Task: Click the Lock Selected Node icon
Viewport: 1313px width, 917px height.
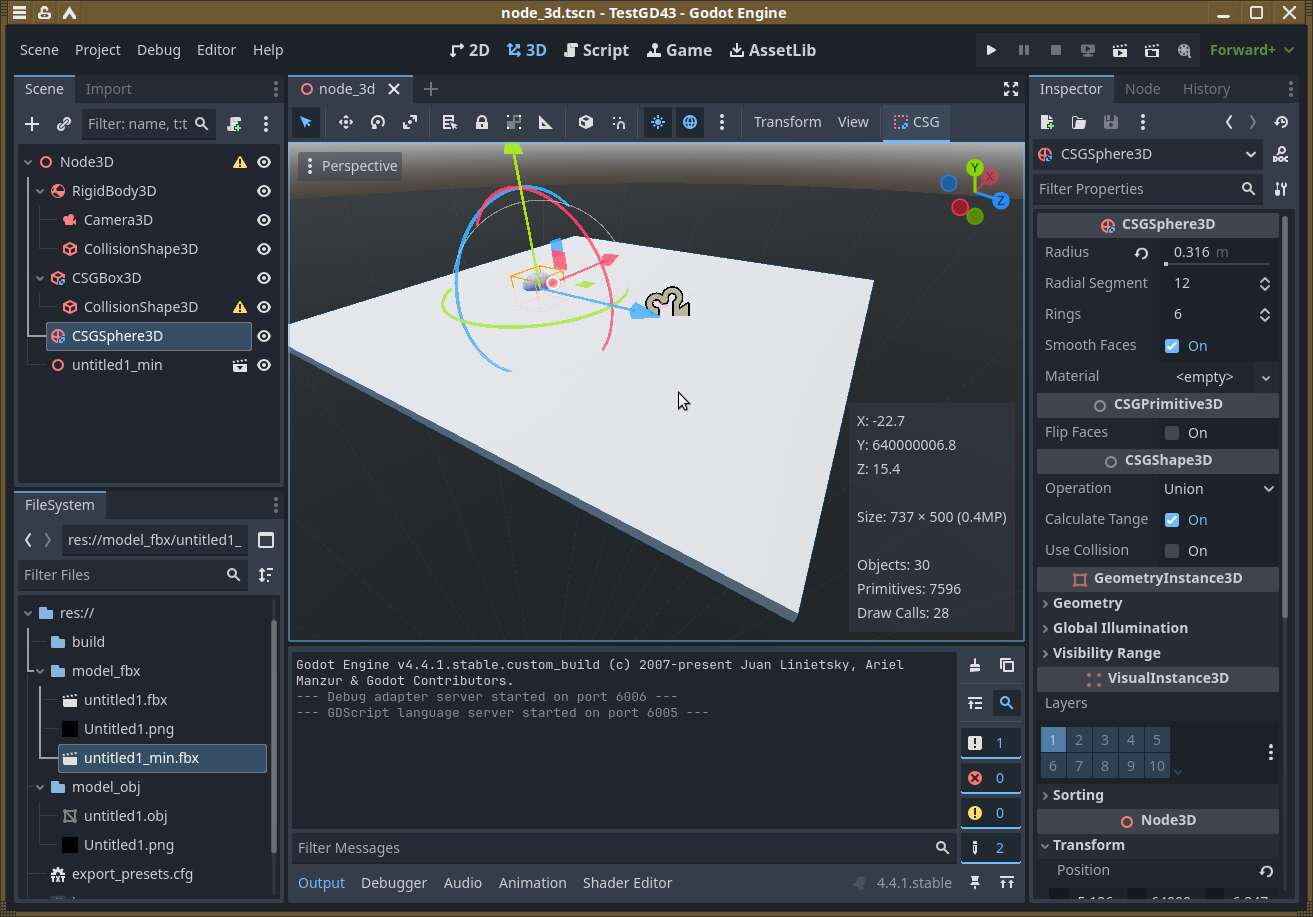Action: 482,122
